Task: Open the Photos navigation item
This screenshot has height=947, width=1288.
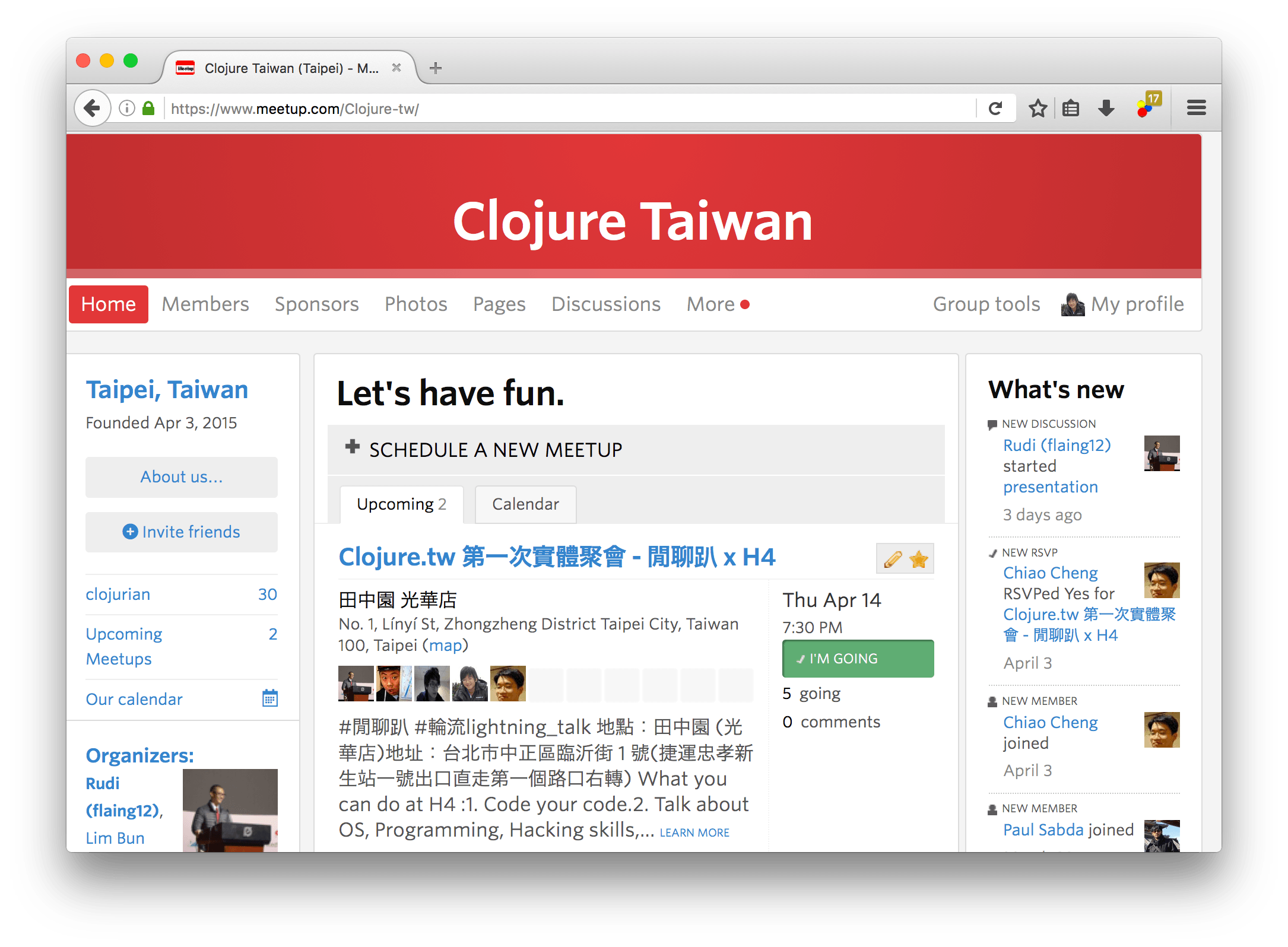Action: coord(416,304)
